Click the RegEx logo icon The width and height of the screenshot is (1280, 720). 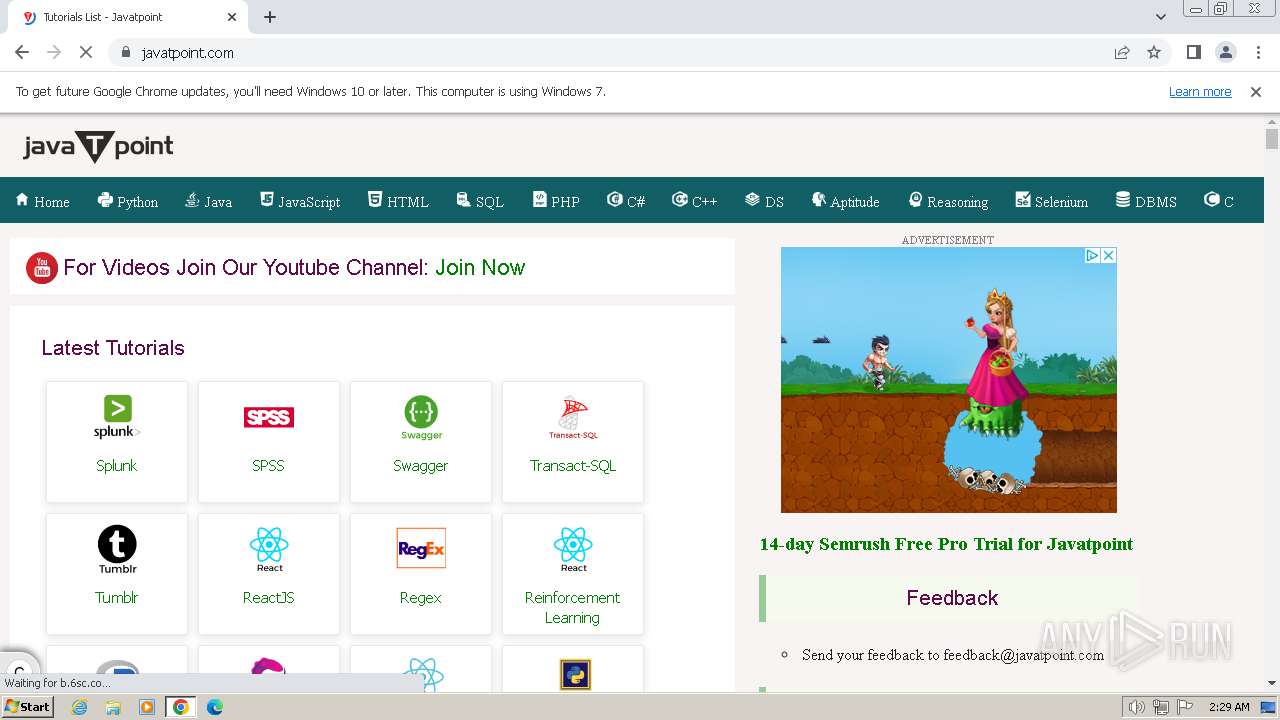point(421,548)
